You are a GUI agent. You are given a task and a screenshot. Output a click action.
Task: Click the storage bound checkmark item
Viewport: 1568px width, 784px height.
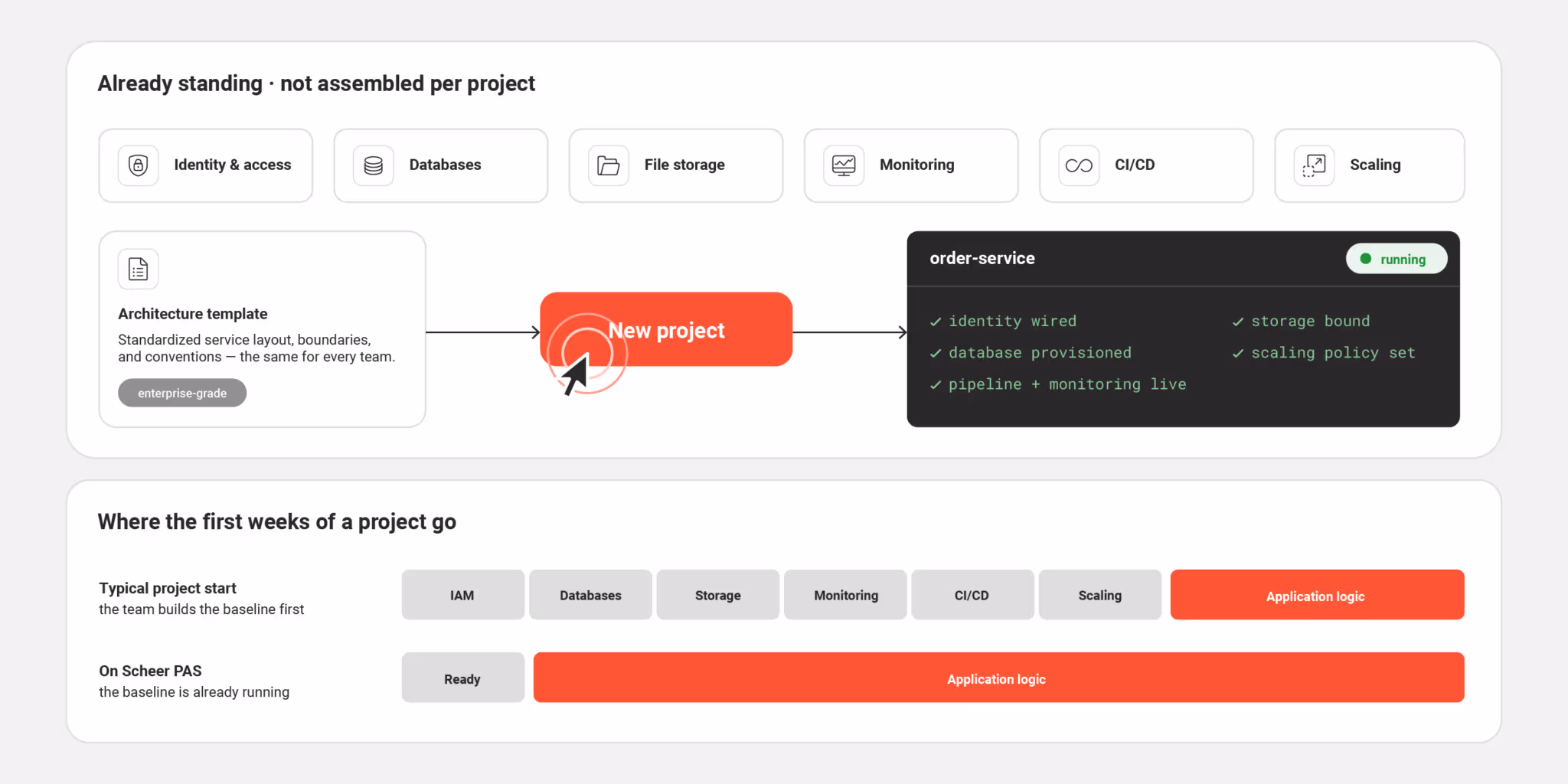pos(1302,321)
